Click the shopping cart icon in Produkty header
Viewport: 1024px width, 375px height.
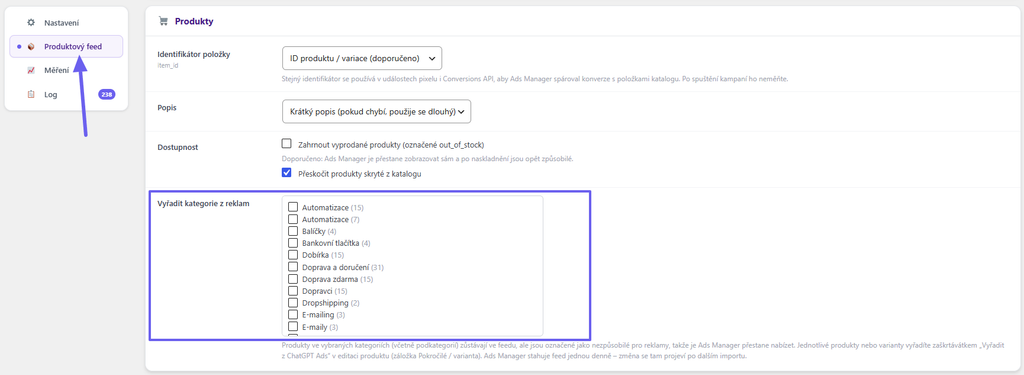(x=163, y=21)
